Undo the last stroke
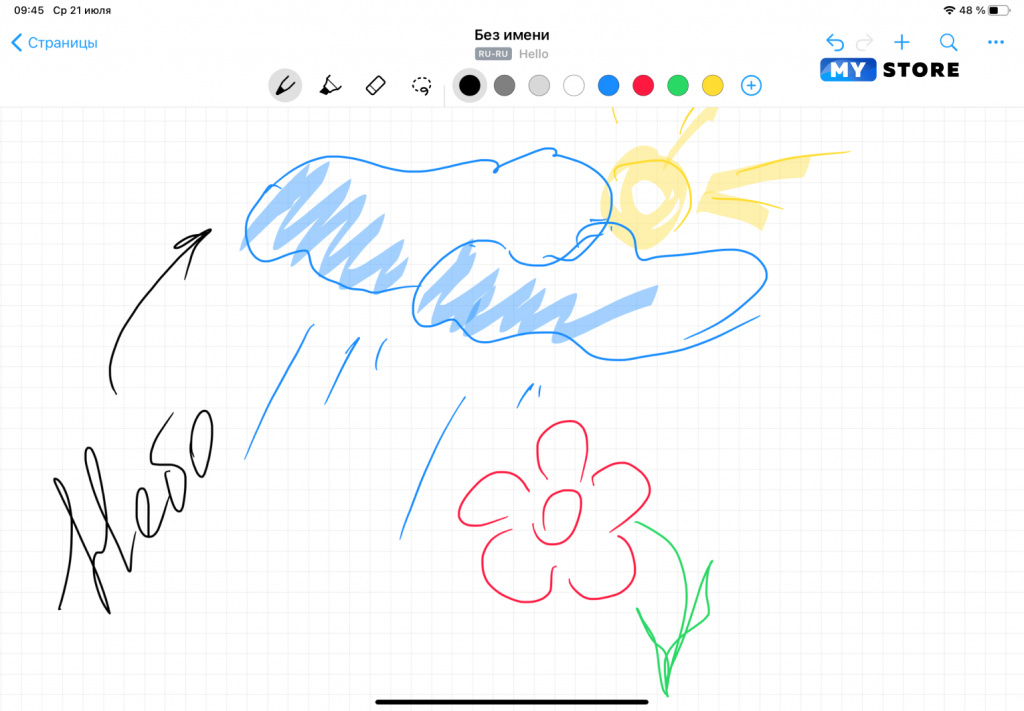This screenshot has width=1024, height=711. pyautogui.click(x=835, y=42)
